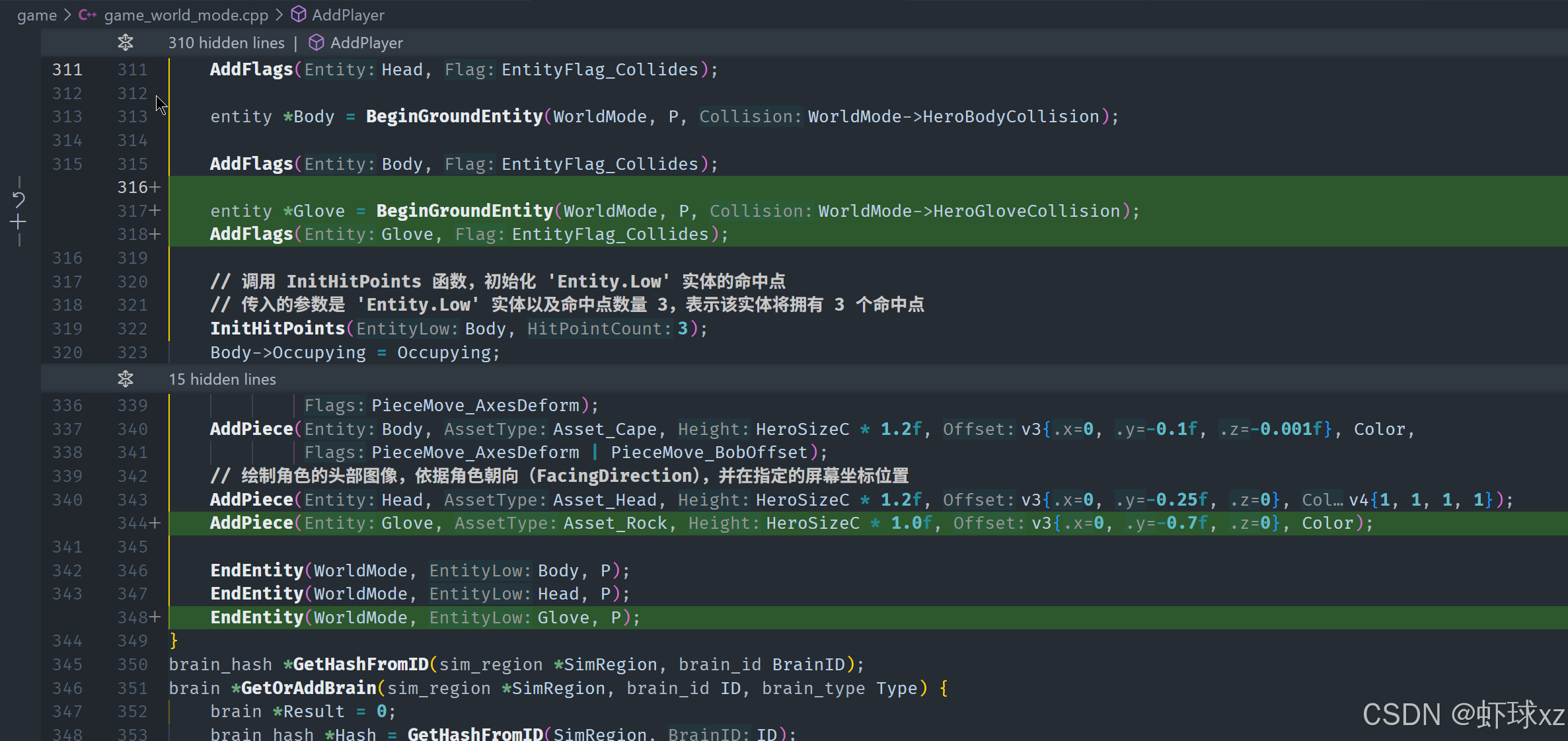
Task: Place cursor on the InitHitPoints function call
Action: [x=278, y=329]
